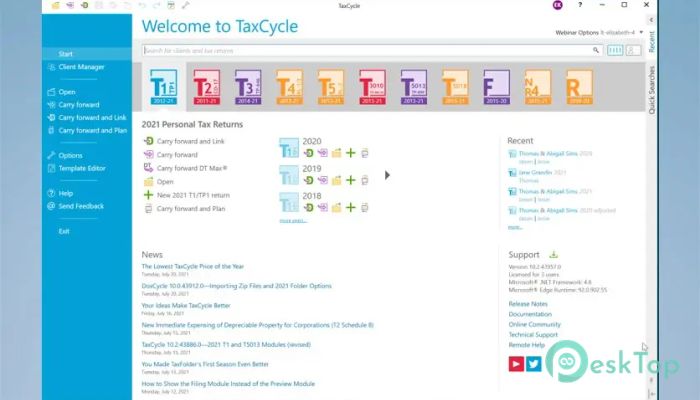Select the T3010 charity module icon
Image resolution: width=700 pixels, height=400 pixels.
pyautogui.click(x=372, y=87)
